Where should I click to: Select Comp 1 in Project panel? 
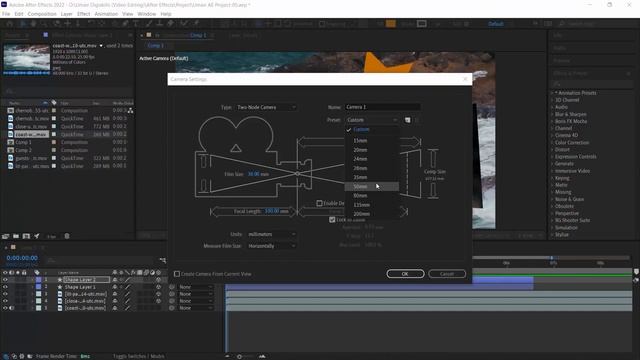23,142
